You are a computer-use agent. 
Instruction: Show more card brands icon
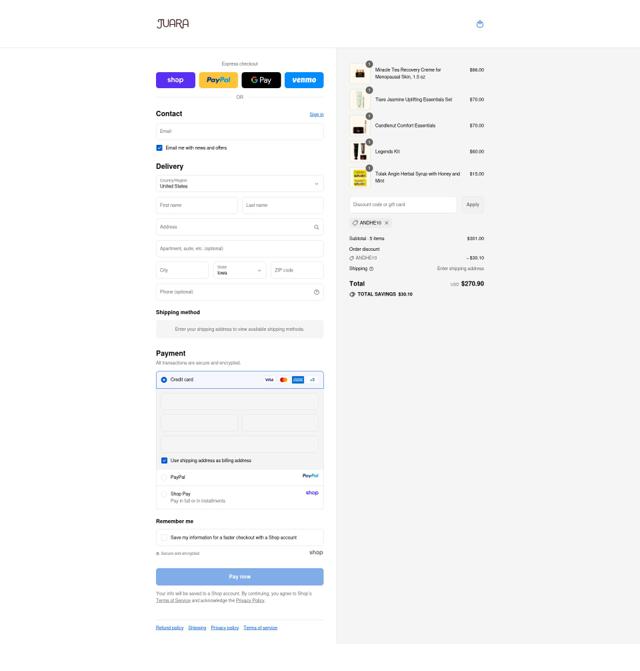(312, 380)
